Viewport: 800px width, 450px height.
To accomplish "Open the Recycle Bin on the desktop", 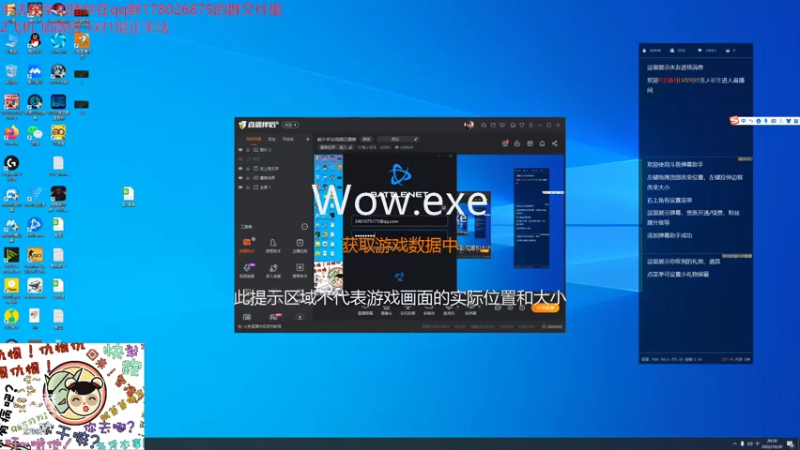I will pyautogui.click(x=11, y=73).
